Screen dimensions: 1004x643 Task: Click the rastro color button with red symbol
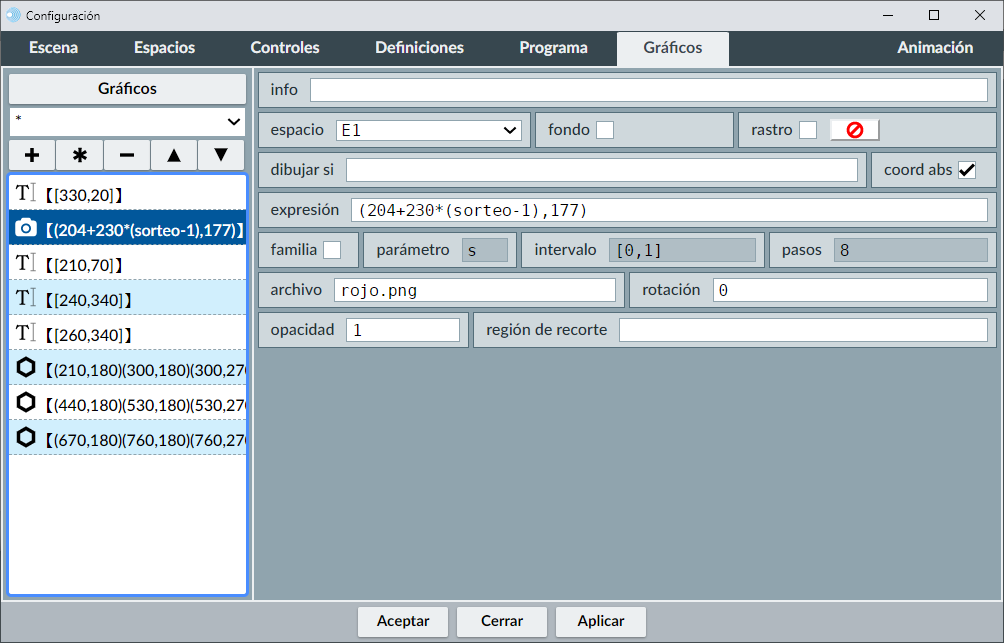click(854, 130)
